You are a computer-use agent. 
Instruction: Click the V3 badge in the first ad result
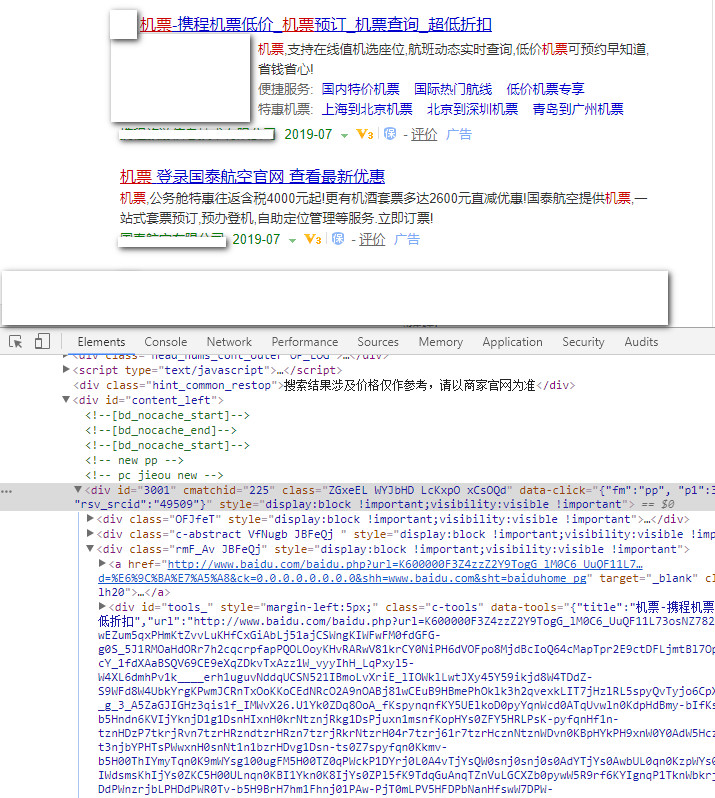365,134
